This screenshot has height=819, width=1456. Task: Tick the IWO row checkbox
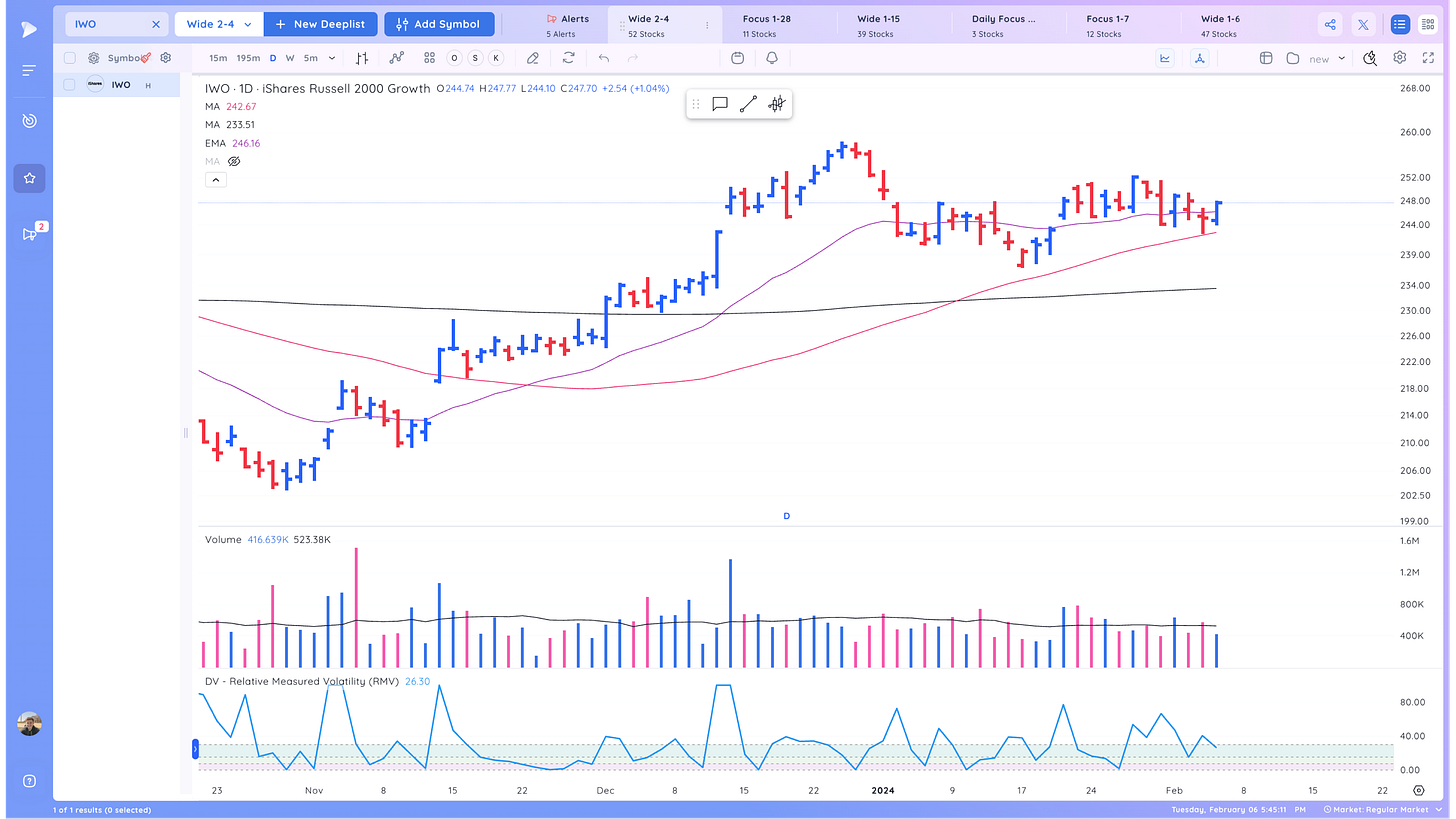coord(70,85)
